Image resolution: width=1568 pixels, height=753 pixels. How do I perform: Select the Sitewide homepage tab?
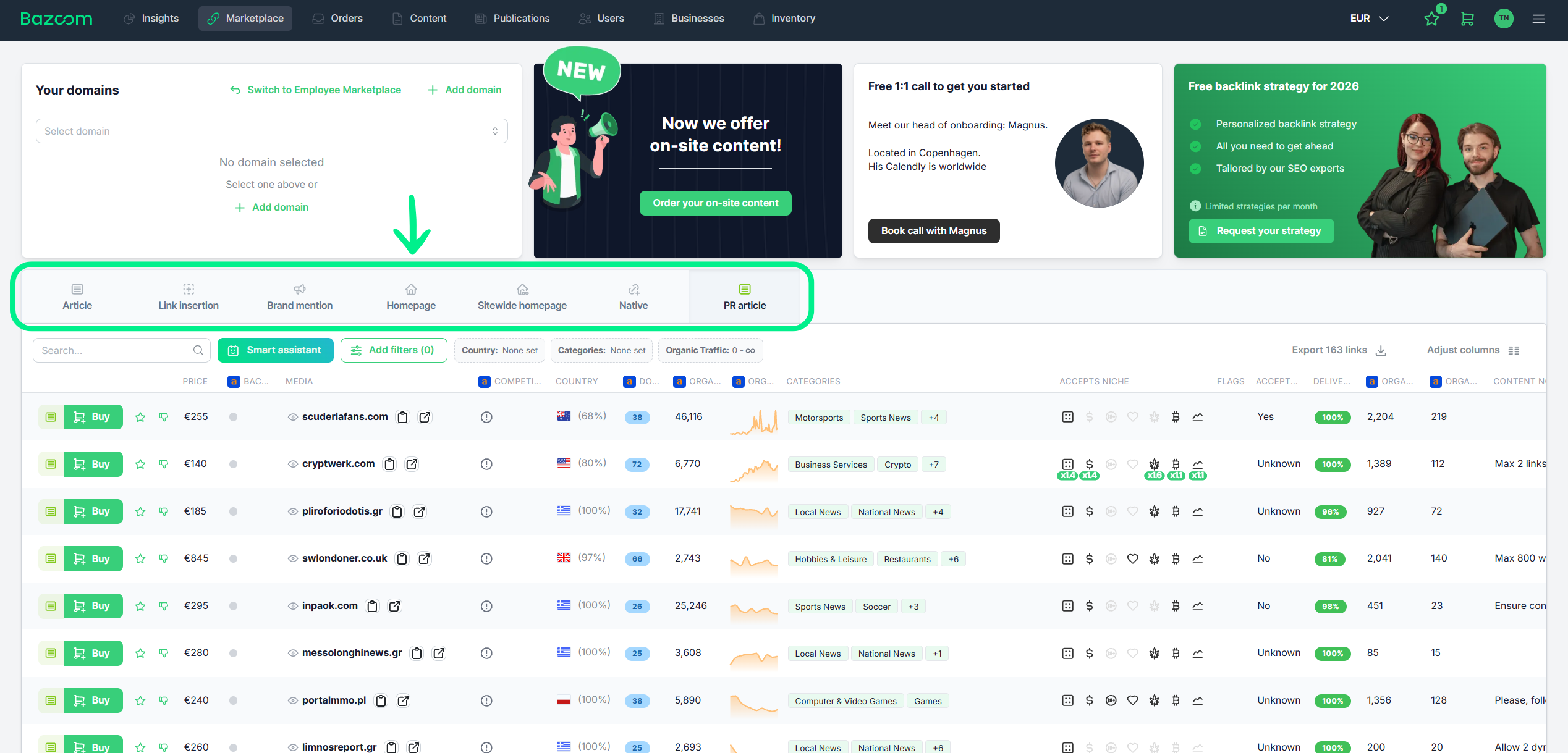tap(522, 297)
